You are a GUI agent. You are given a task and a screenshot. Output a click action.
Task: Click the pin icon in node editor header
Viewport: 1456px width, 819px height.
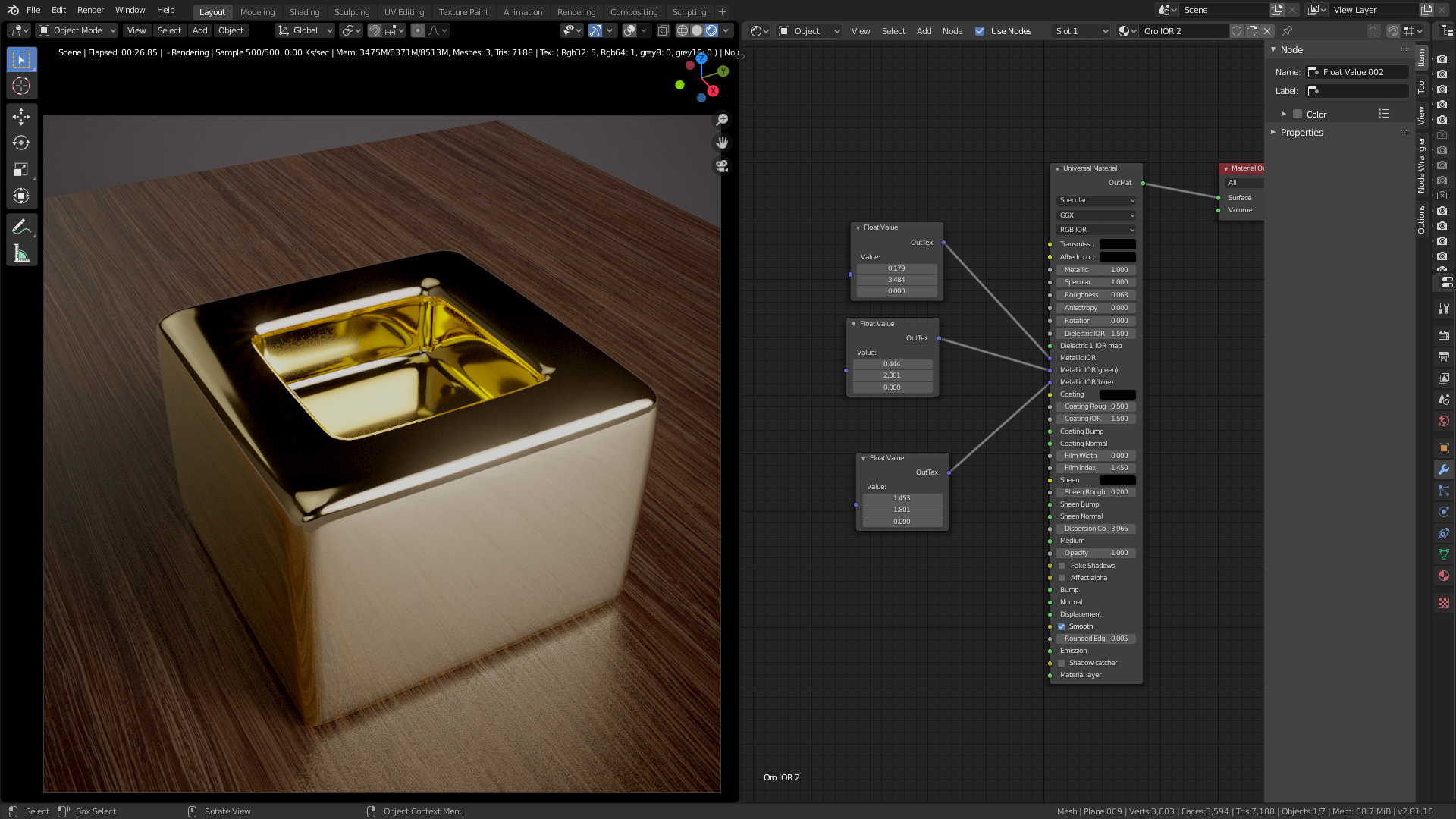[1287, 31]
